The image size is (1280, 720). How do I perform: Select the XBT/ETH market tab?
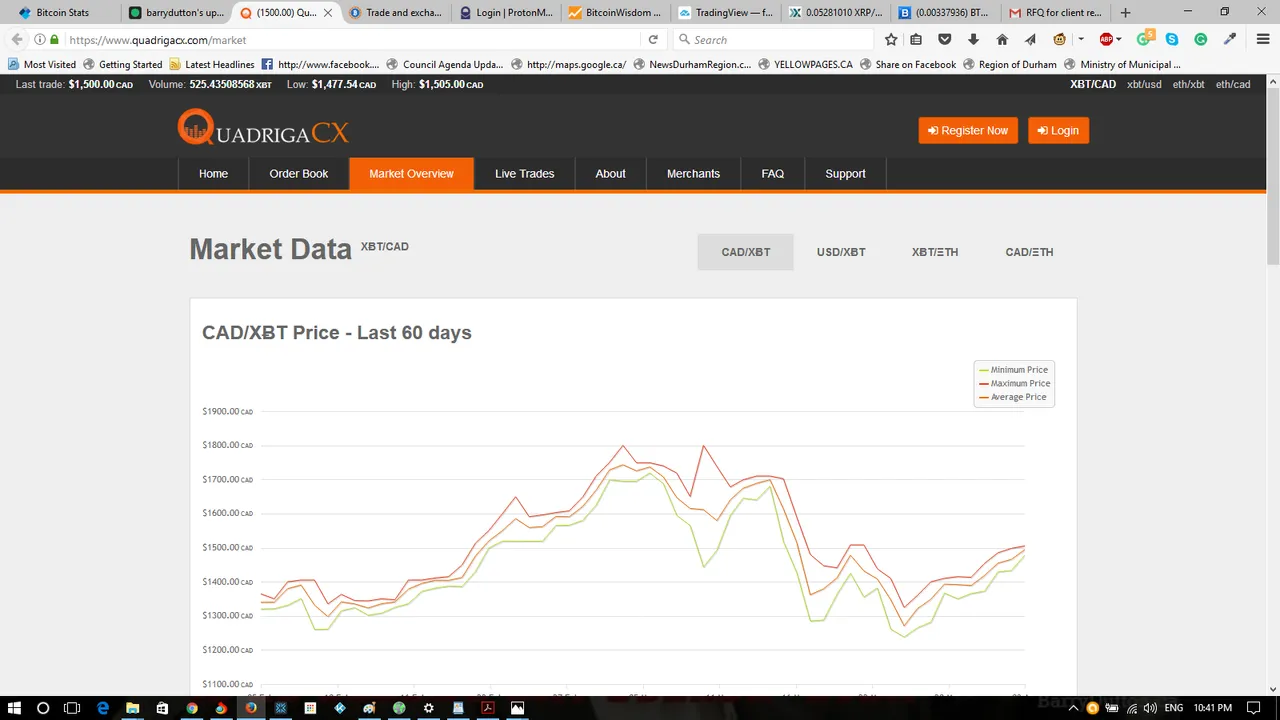click(x=935, y=252)
